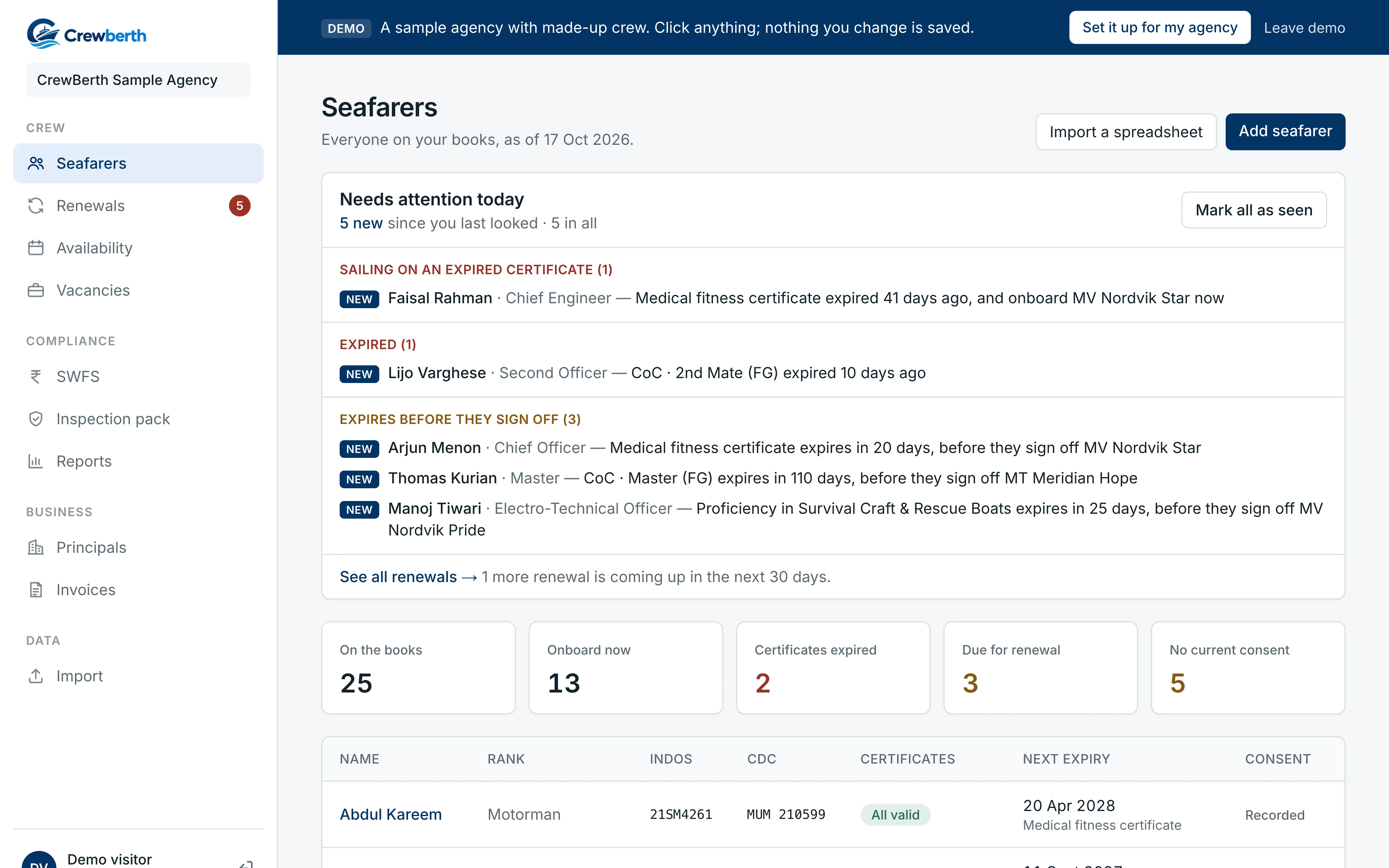
Task: Open the Abdul Kareem seafarer link
Action: pyautogui.click(x=390, y=815)
